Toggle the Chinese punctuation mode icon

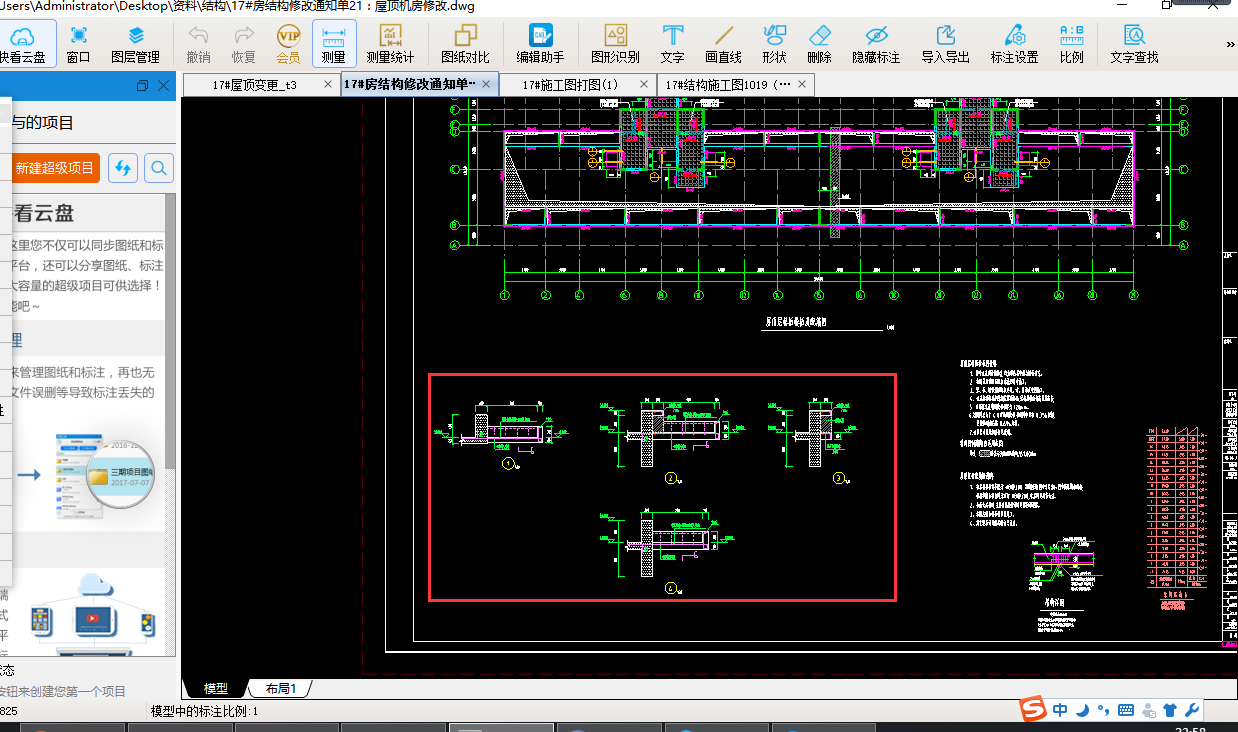coord(1103,710)
